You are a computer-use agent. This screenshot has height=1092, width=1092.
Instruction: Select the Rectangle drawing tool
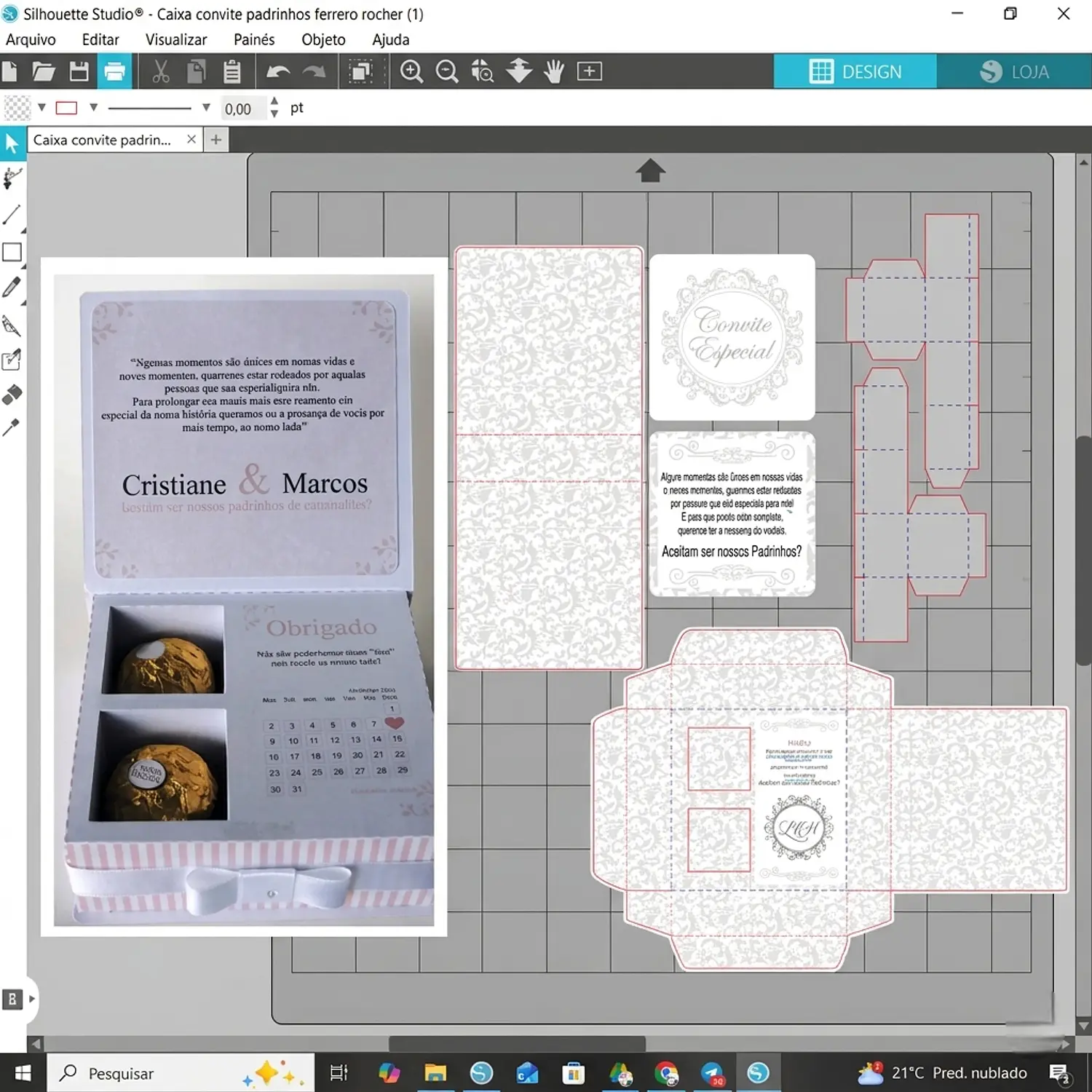click(x=12, y=252)
